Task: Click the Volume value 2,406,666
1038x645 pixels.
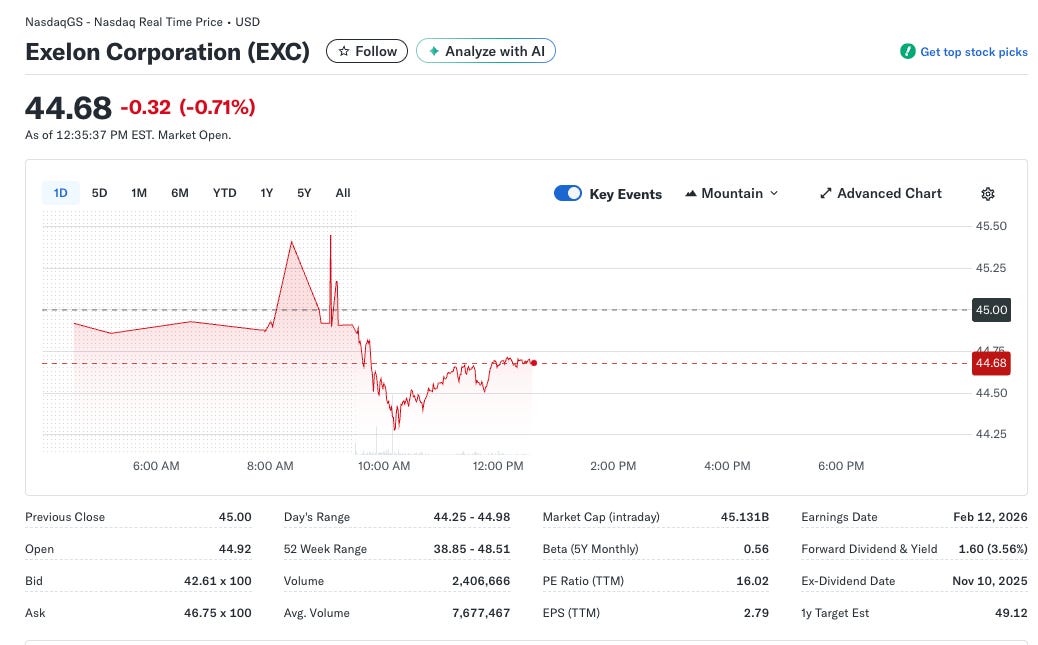Action: tap(481, 581)
